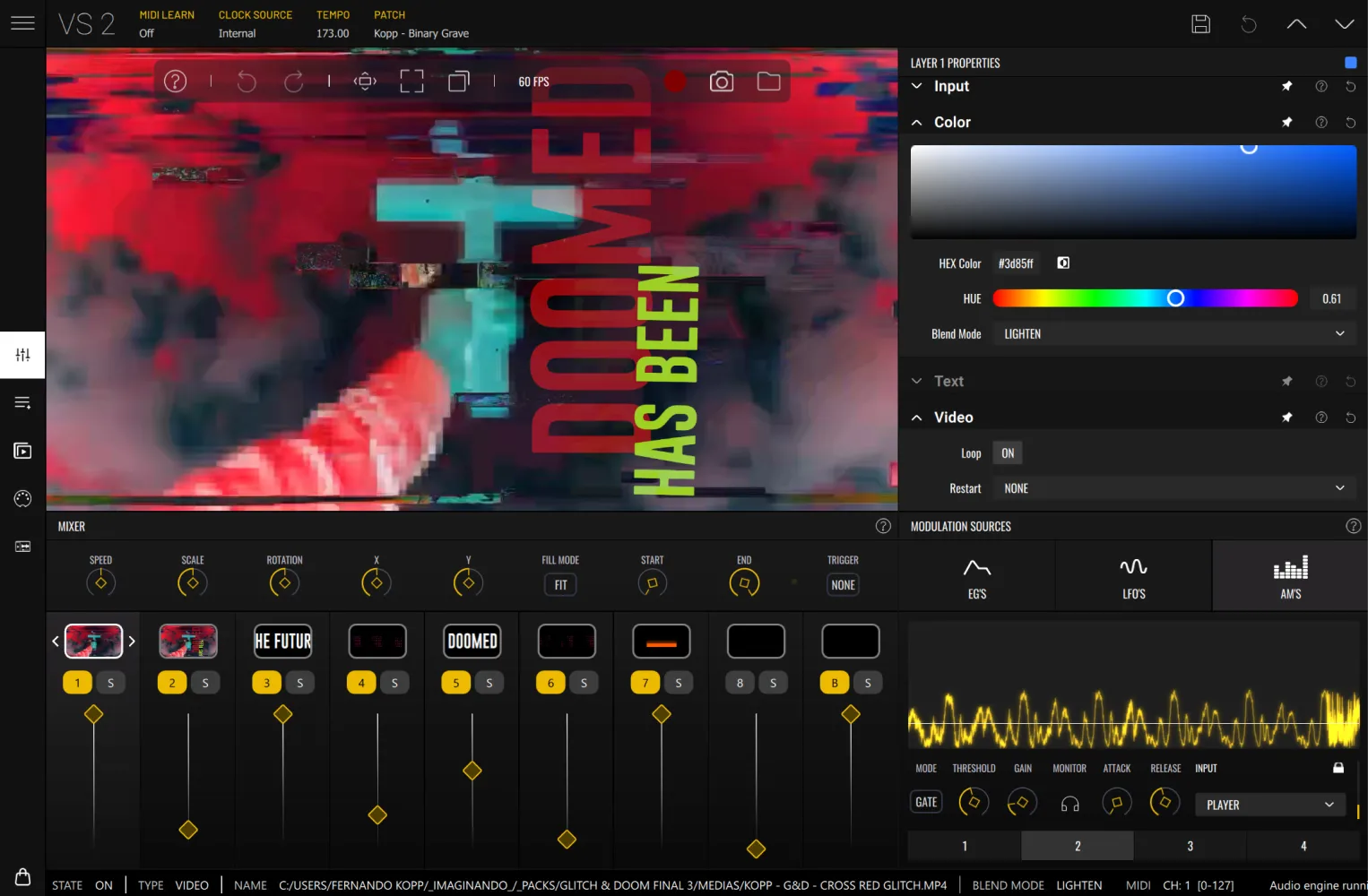Screen dimensions: 1368x896
Task: Save the current patch
Action: (x=1201, y=24)
